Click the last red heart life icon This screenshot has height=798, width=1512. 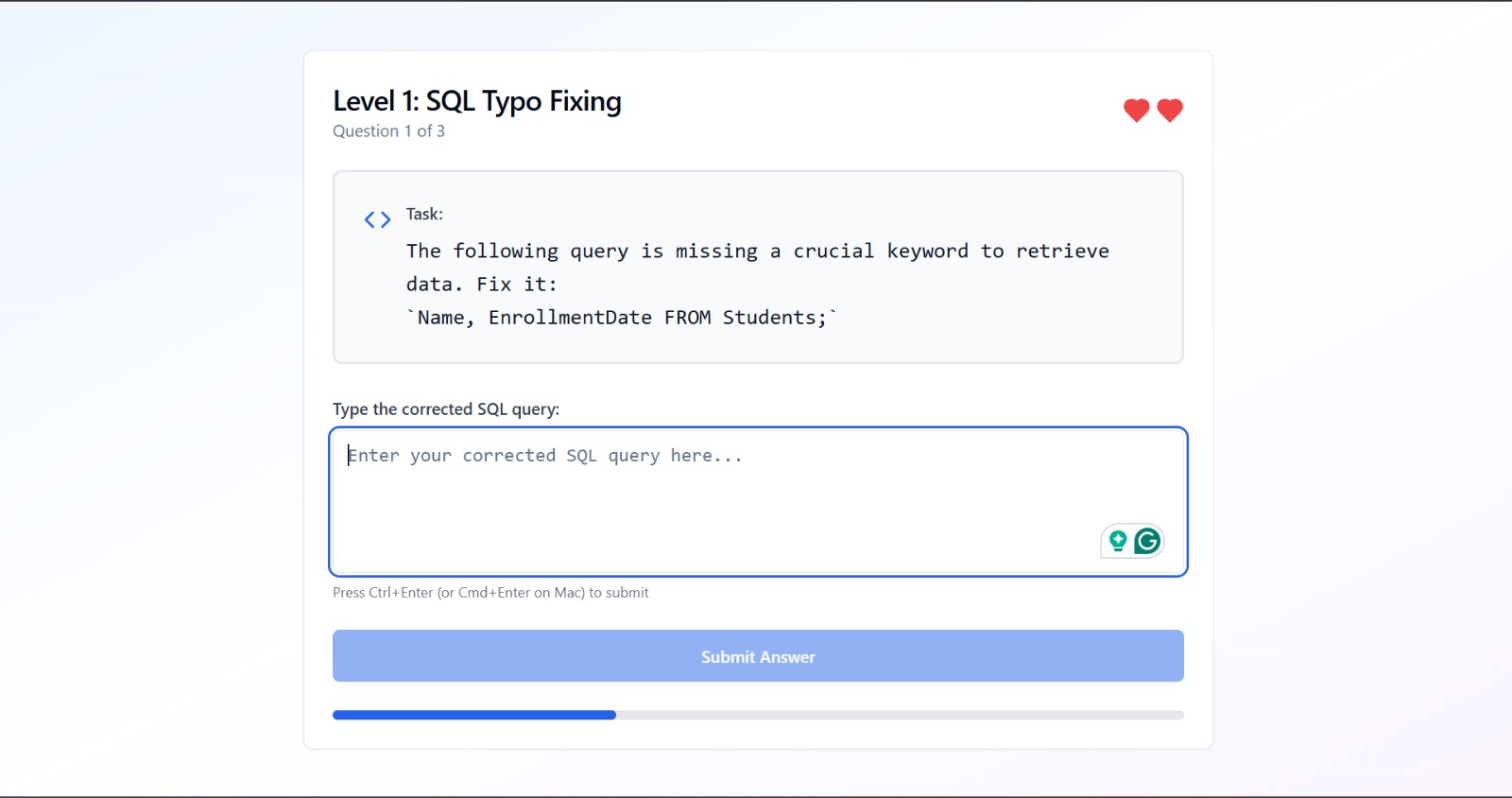pos(1170,111)
